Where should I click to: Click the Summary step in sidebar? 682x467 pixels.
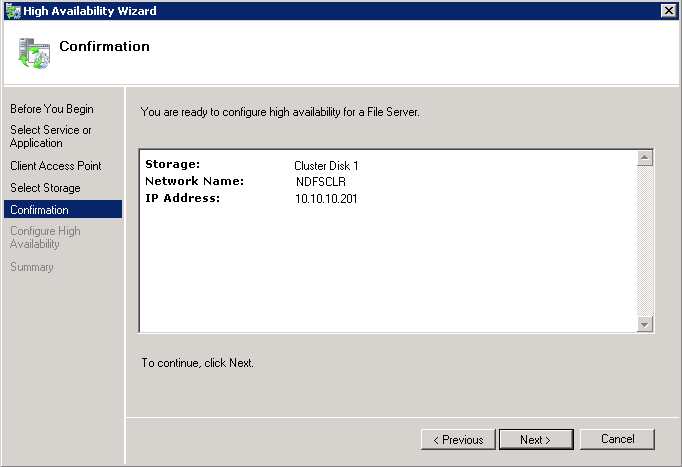pos(32,267)
